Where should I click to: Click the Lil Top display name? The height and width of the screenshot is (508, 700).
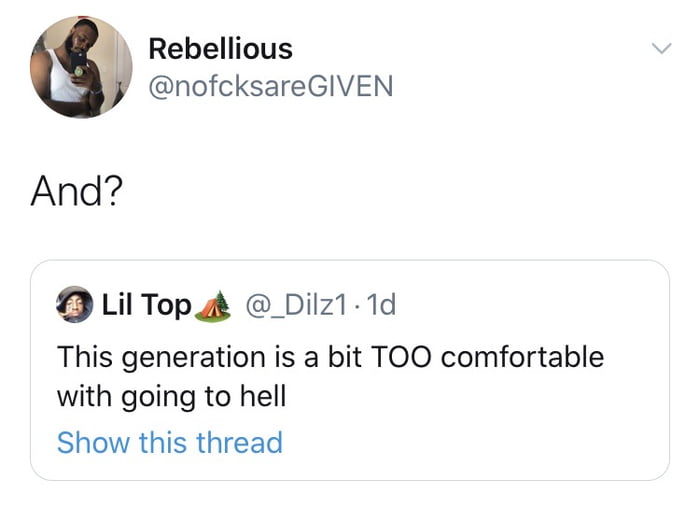pyautogui.click(x=146, y=305)
